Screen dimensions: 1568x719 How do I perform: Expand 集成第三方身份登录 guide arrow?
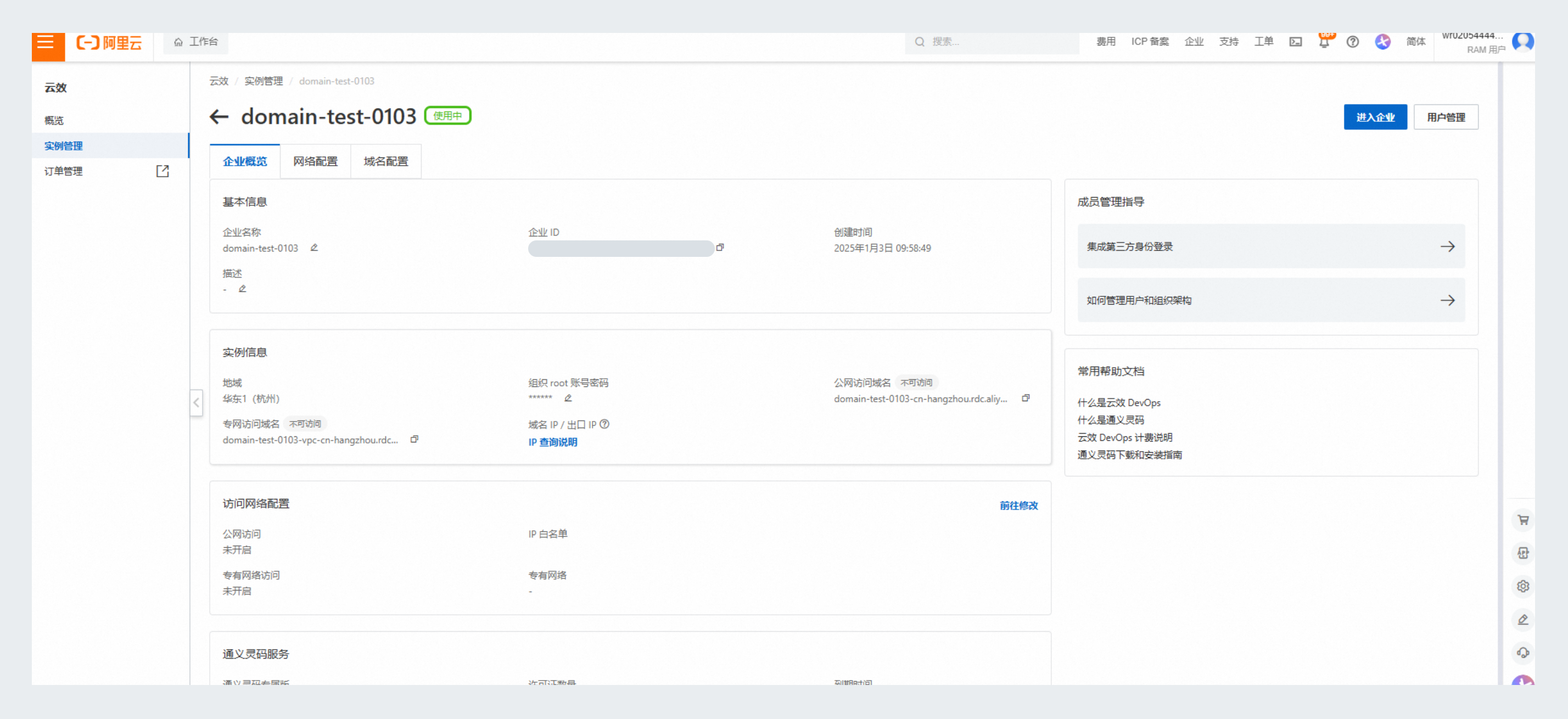click(1447, 246)
